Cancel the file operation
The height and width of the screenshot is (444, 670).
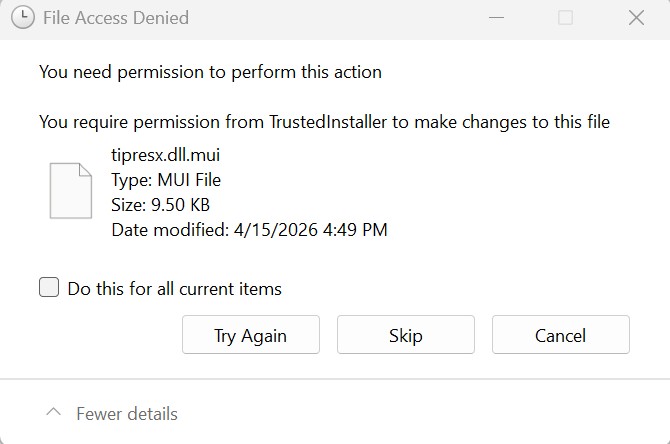coord(561,335)
